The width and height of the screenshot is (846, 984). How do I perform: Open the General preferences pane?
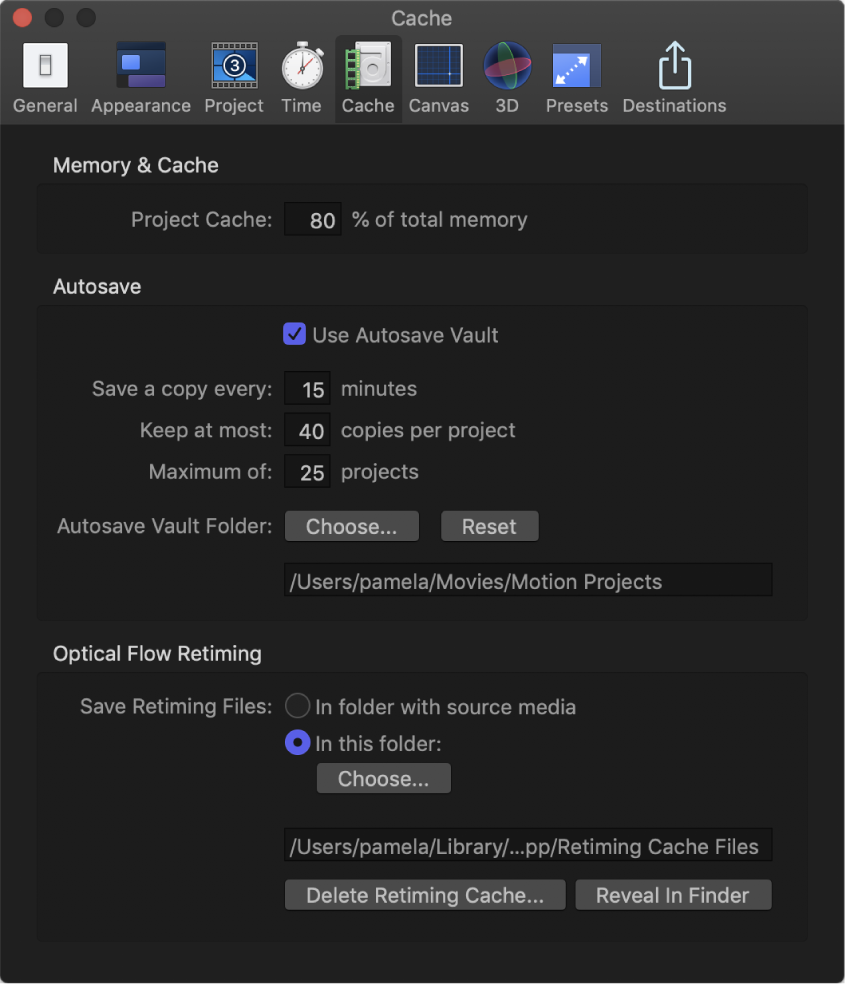pyautogui.click(x=44, y=78)
